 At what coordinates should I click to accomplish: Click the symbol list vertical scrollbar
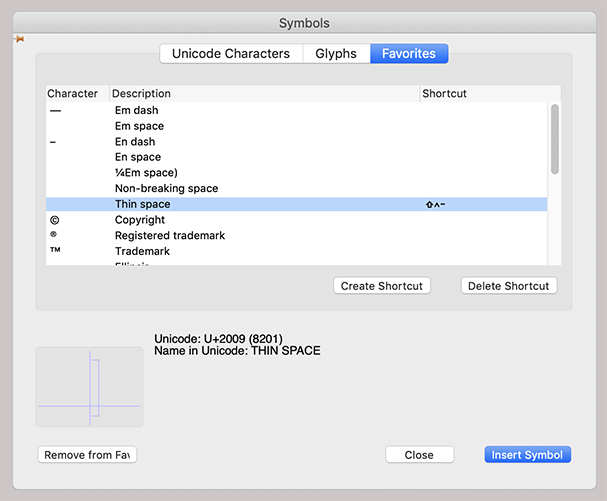(x=554, y=140)
